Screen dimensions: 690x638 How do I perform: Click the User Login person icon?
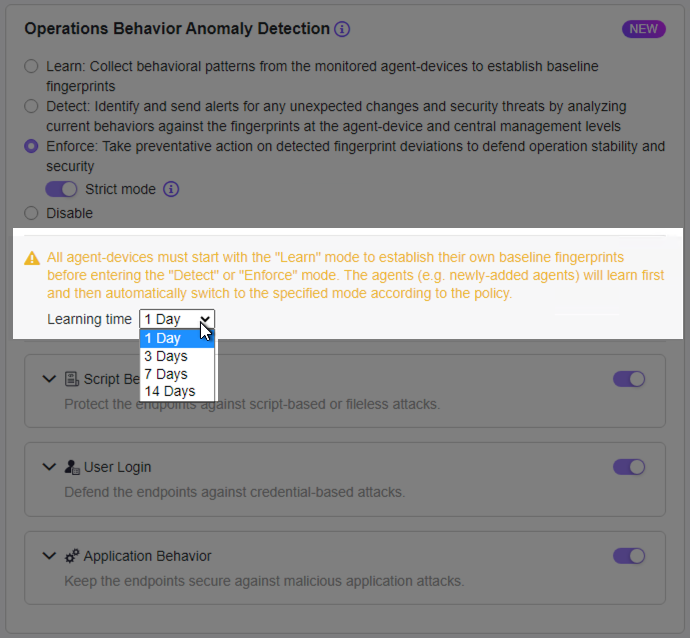click(x=72, y=467)
